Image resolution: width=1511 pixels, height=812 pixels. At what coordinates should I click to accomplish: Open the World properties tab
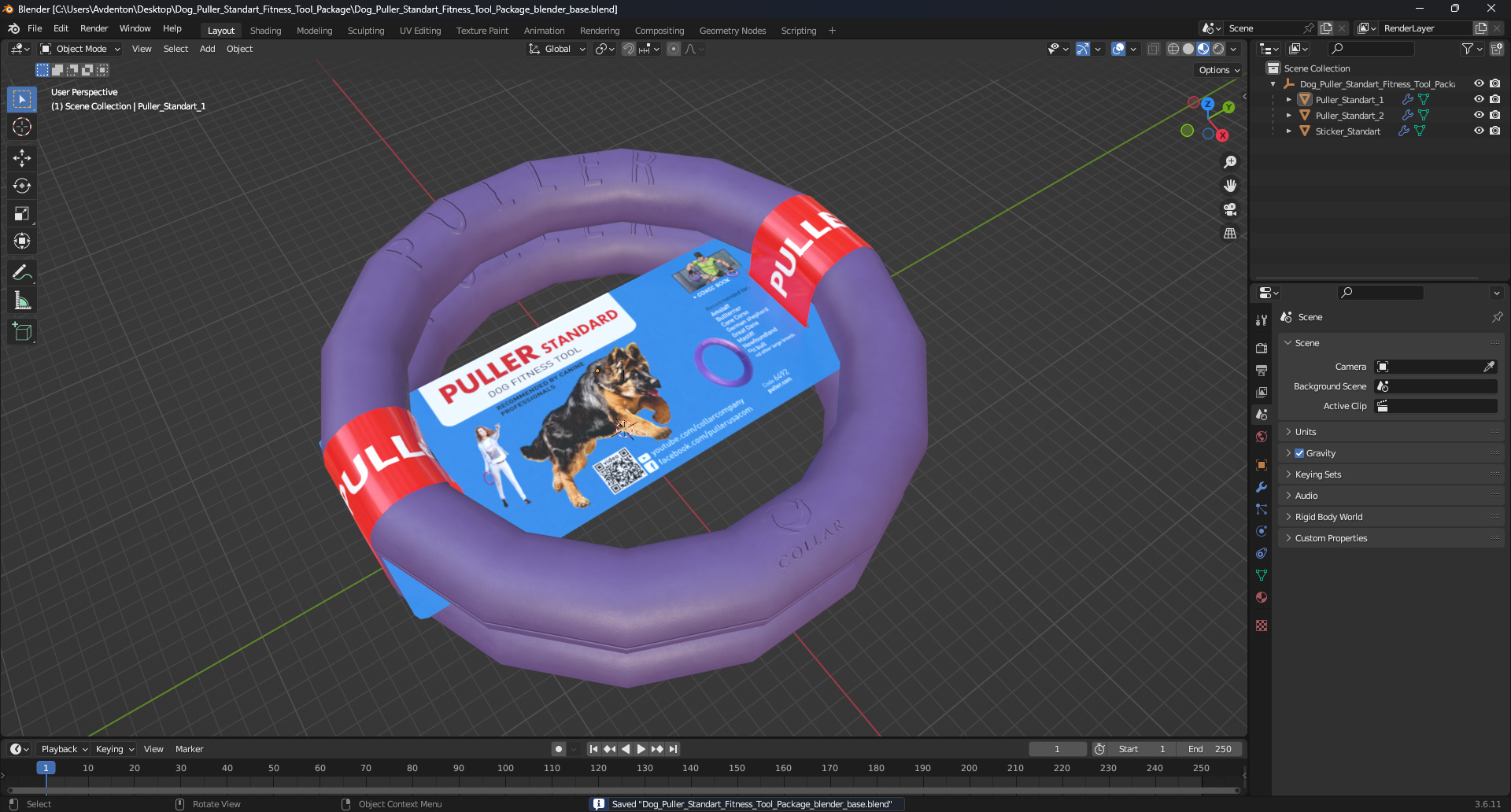click(x=1262, y=437)
